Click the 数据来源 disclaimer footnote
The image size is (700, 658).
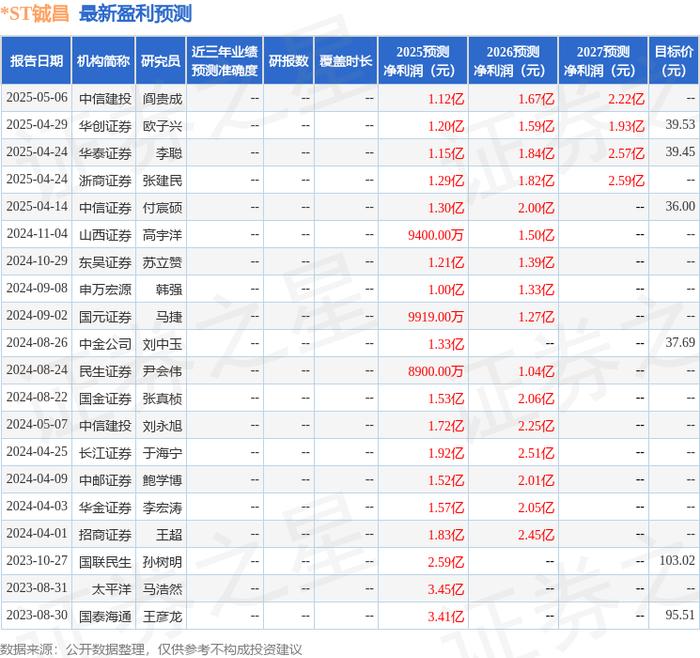[x=151, y=649]
